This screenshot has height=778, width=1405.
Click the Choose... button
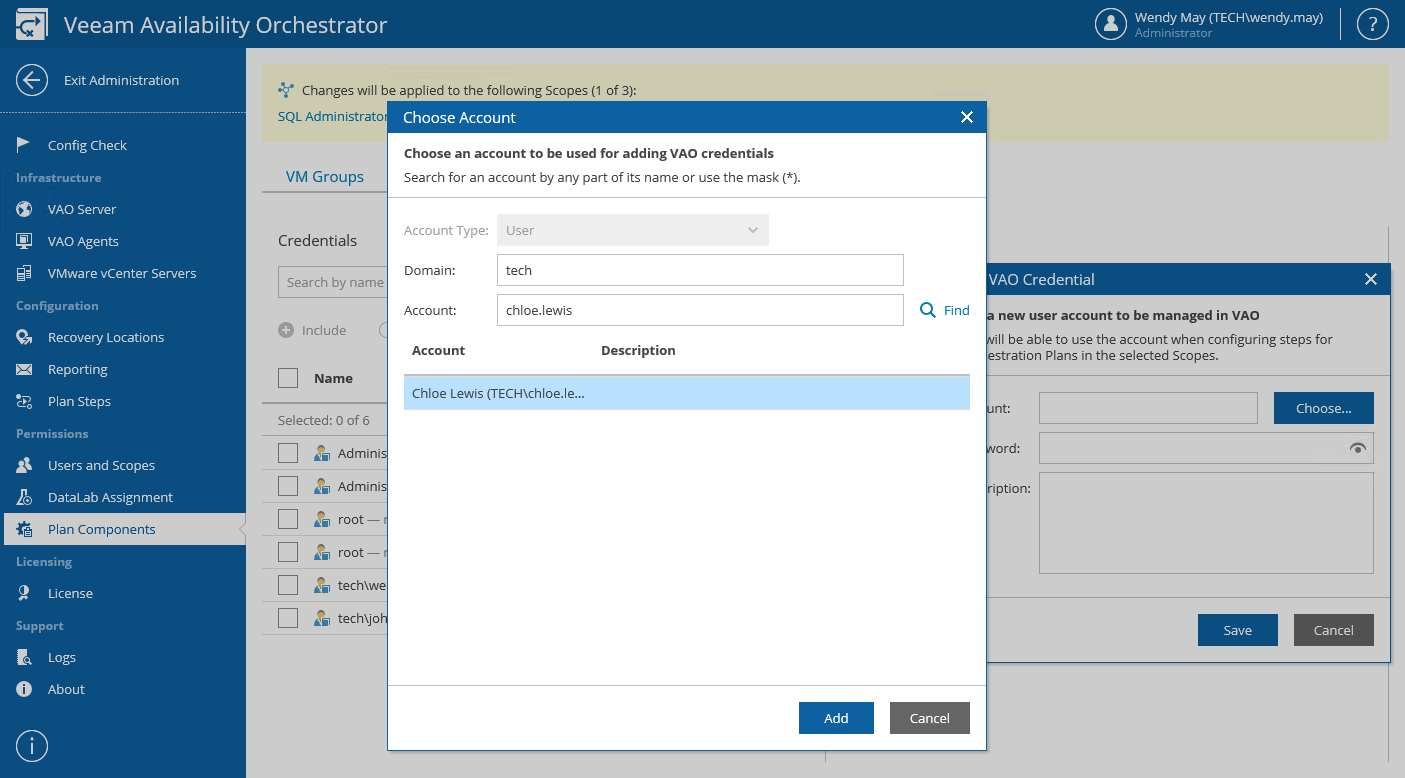[1323, 408]
